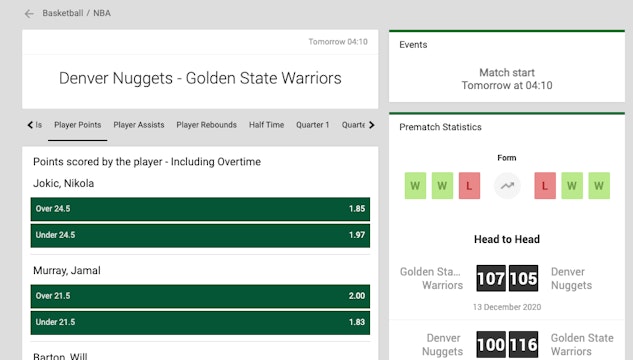Click the 100 score tile
The width and height of the screenshot is (633, 360).
491,344
